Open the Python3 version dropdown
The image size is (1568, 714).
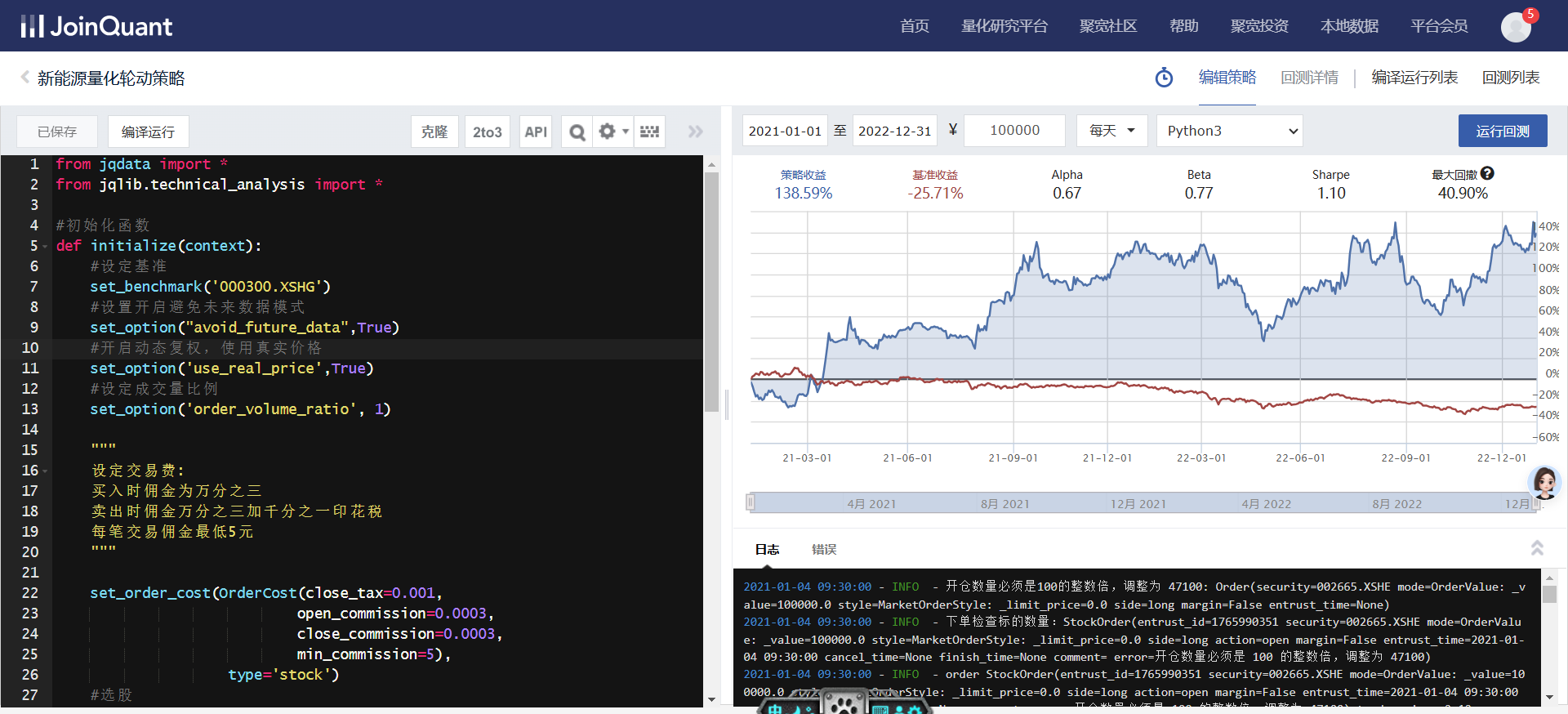1229,131
